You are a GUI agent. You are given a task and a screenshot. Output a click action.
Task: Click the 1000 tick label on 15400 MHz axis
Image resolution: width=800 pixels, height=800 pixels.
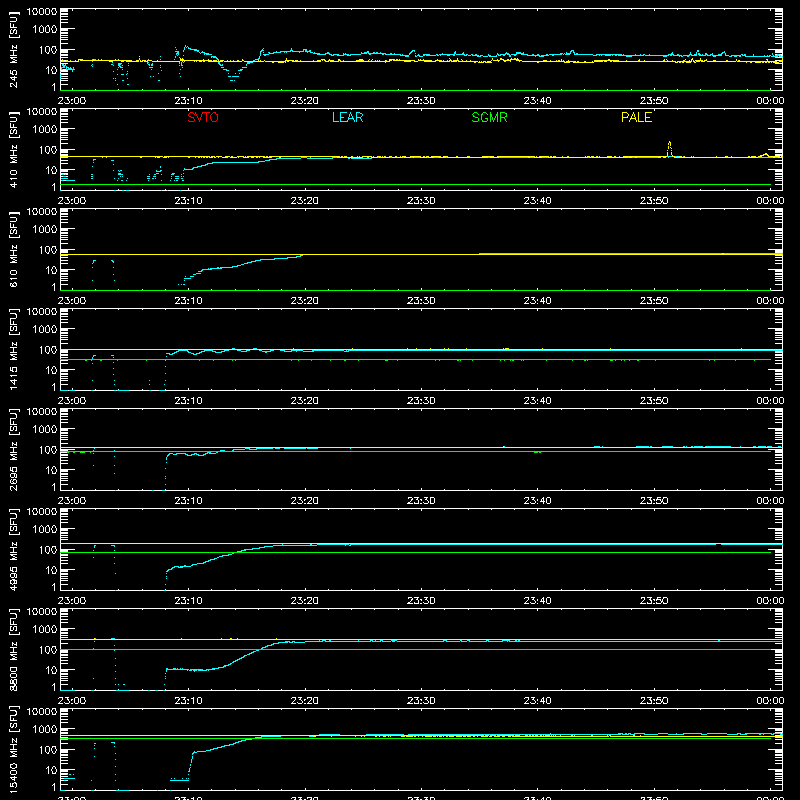click(x=45, y=730)
